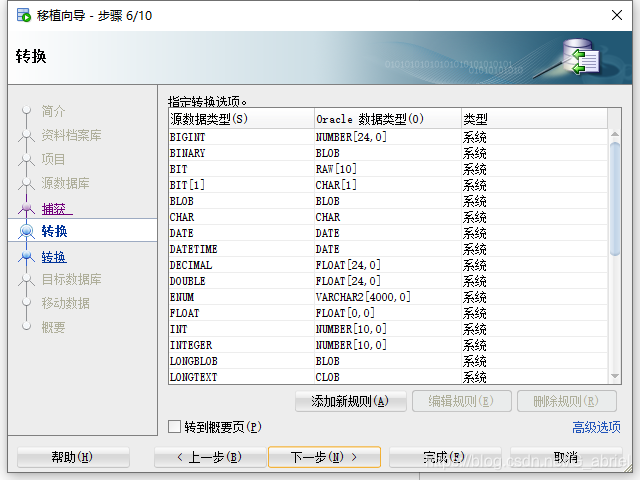Click the database conversion banner icon
Image resolution: width=640 pixels, height=480 pixels.
(580, 57)
